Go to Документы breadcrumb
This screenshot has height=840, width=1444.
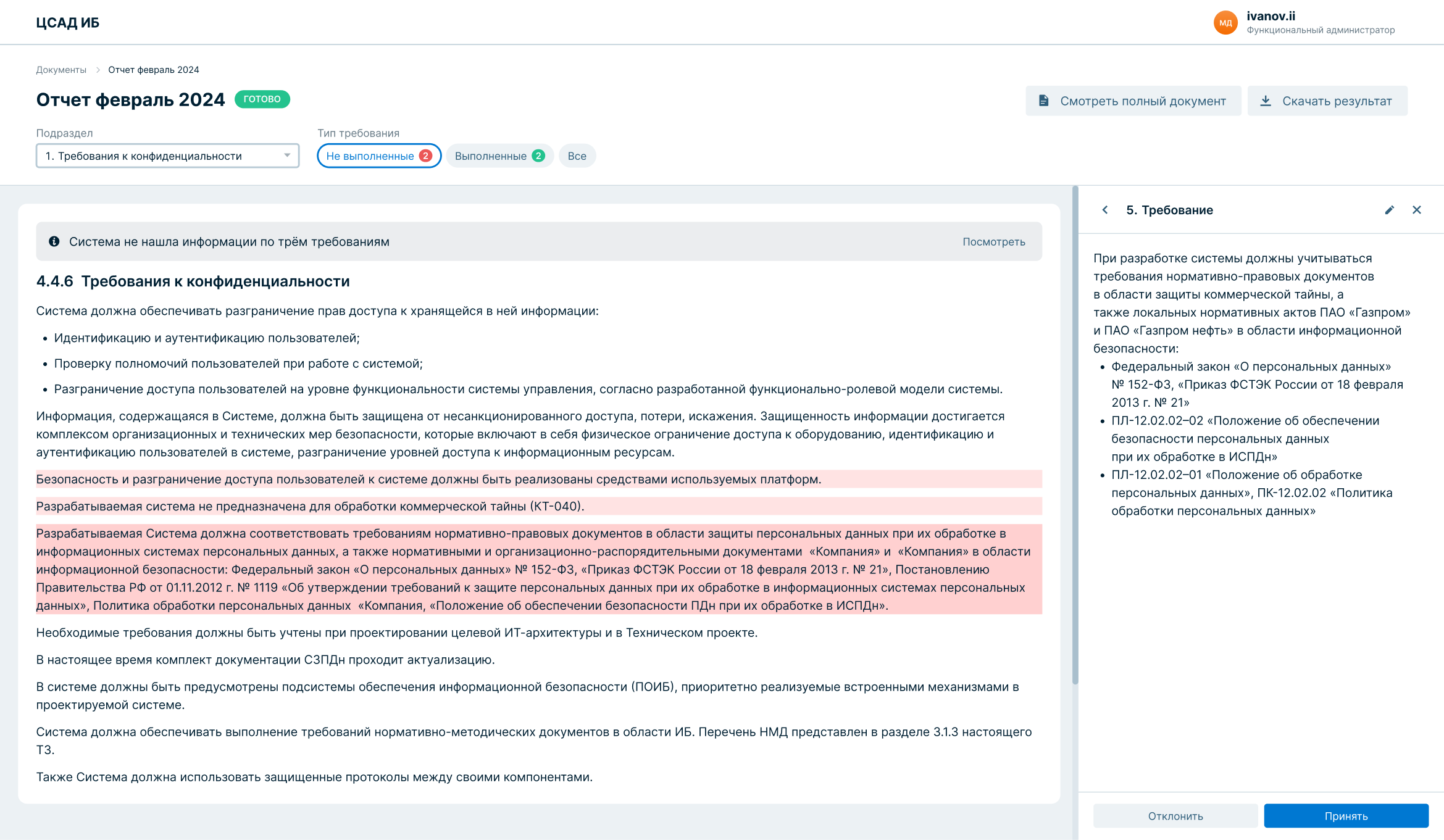pyautogui.click(x=61, y=70)
